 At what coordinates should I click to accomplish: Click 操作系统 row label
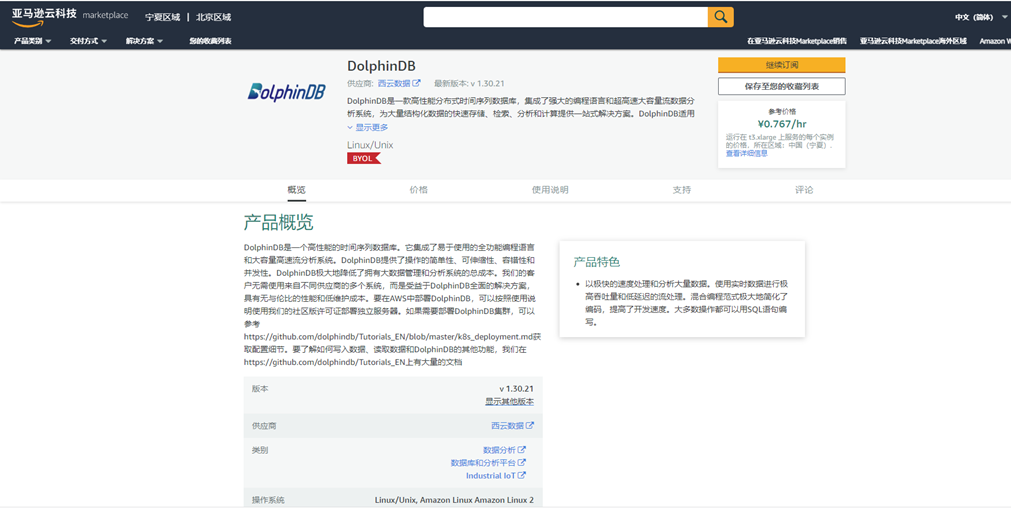click(x=268, y=500)
